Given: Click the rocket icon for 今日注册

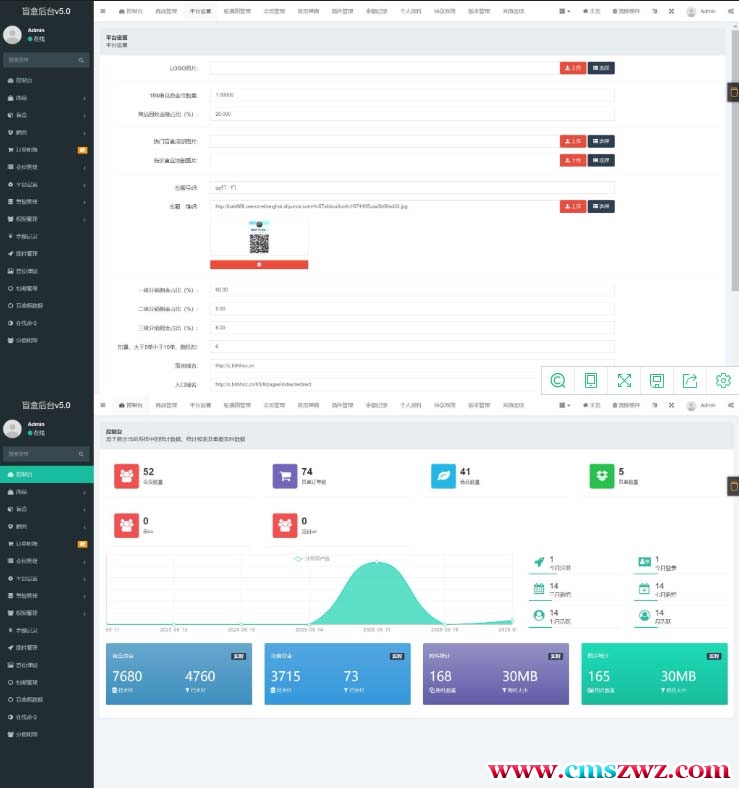Looking at the screenshot, I should (x=539, y=563).
